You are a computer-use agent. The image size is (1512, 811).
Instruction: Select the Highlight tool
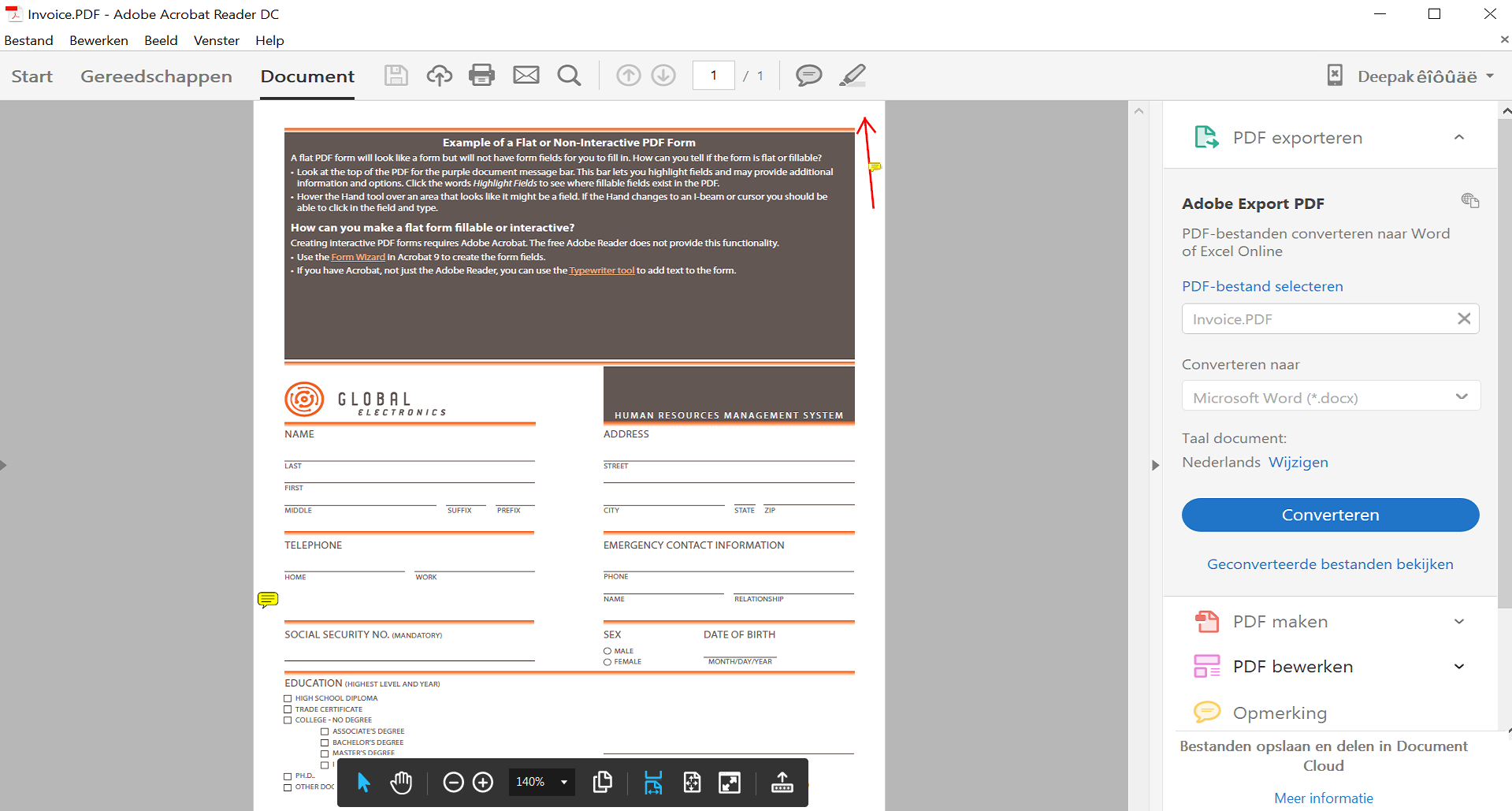852,75
